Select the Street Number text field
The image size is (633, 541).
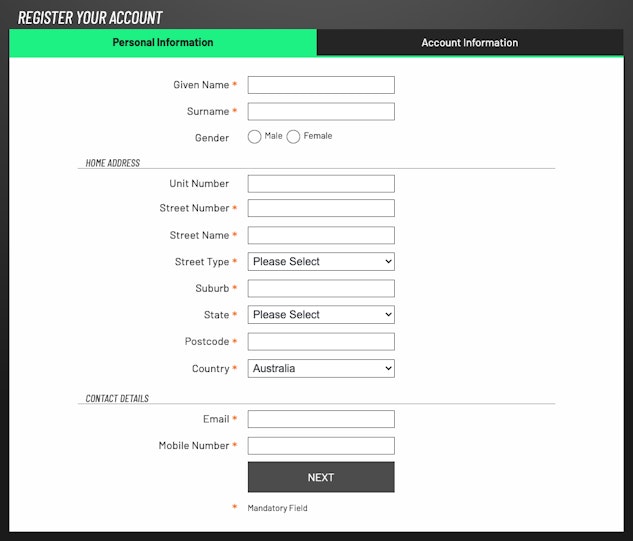(x=321, y=209)
